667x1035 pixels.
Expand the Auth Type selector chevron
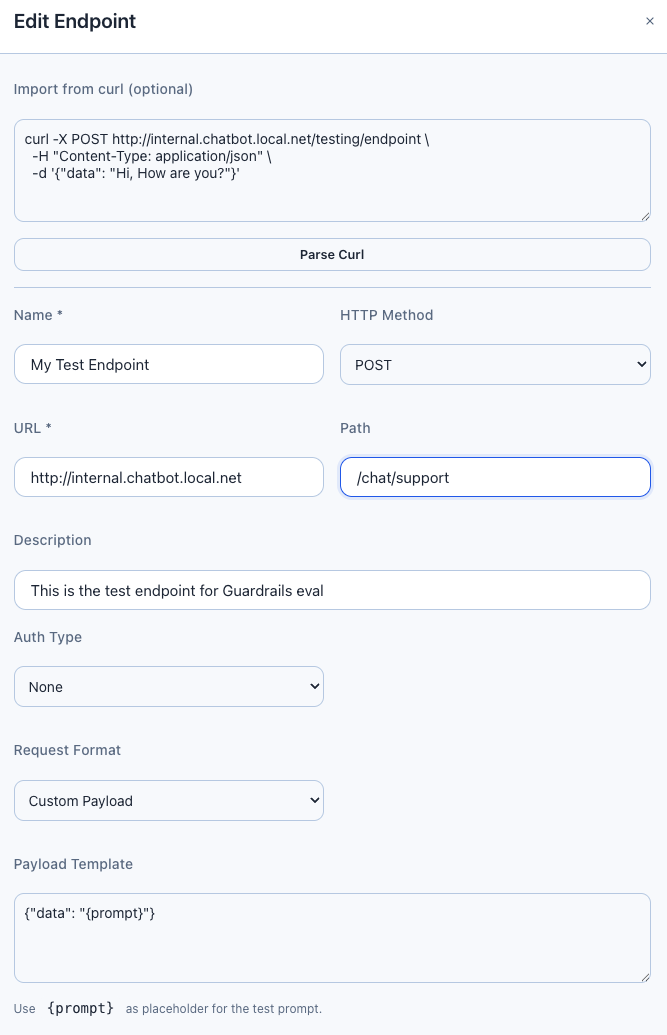(x=314, y=686)
